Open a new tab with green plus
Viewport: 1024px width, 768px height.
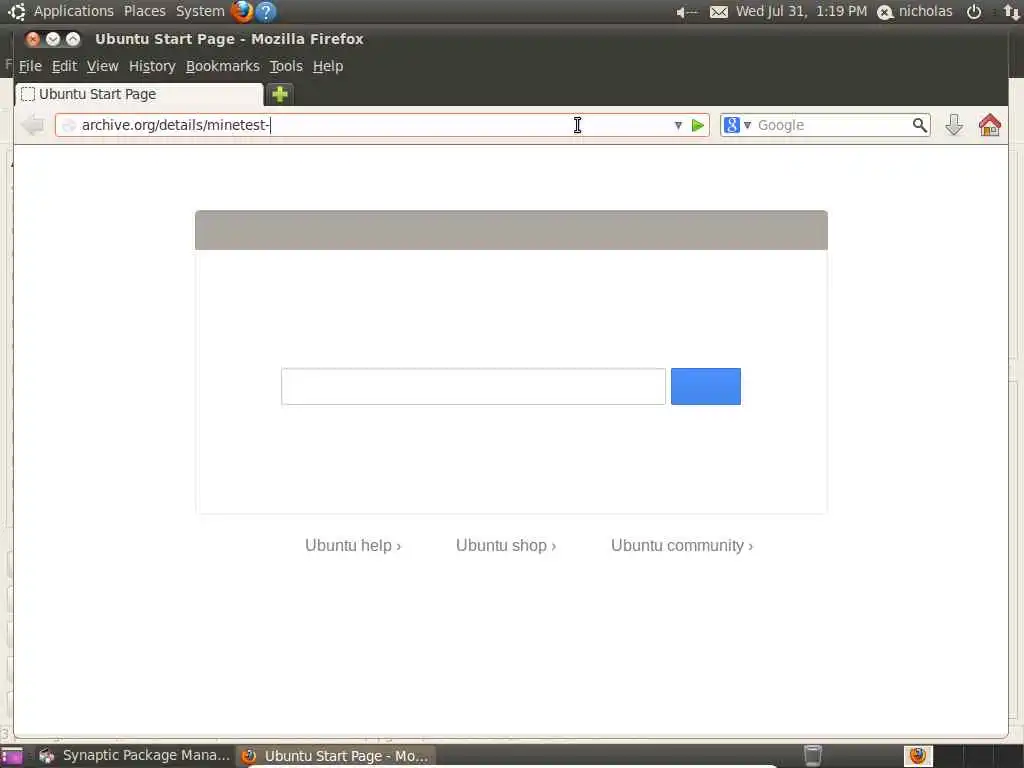[x=280, y=94]
